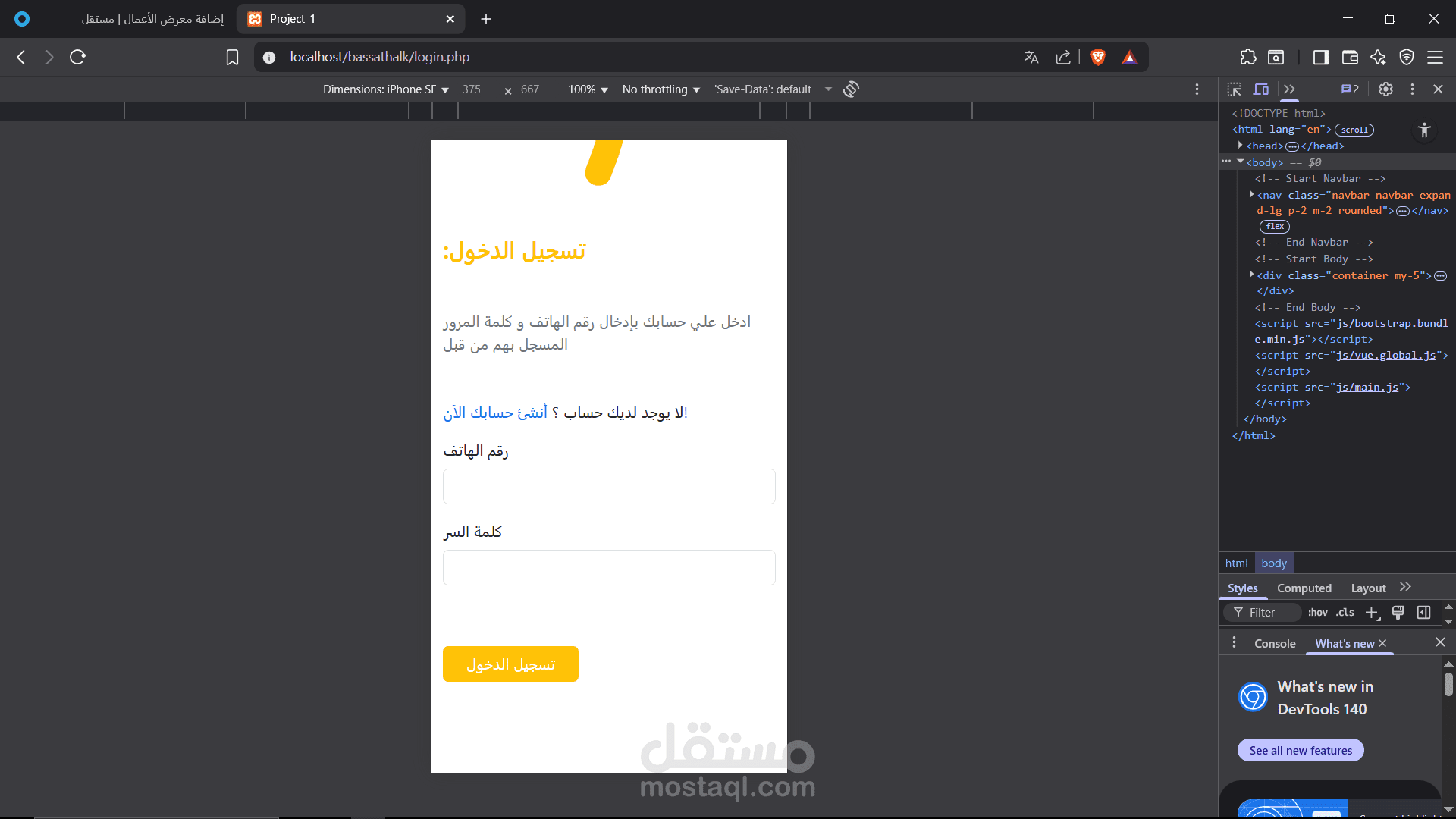The width and height of the screenshot is (1456, 819).
Task: Click the Styles Filter field
Action: click(1262, 613)
